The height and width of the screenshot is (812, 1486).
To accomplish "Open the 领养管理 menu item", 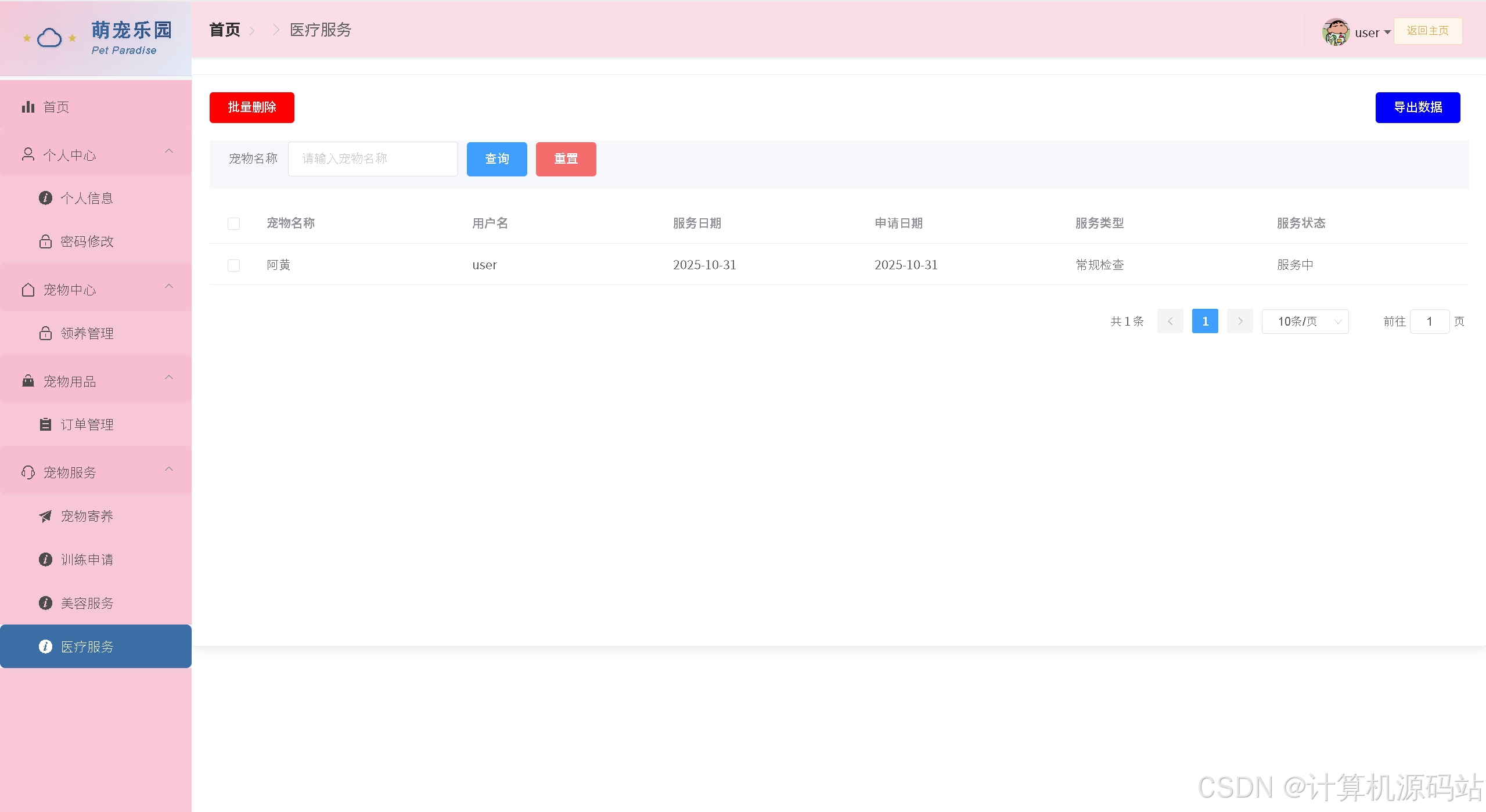I will coord(96,333).
